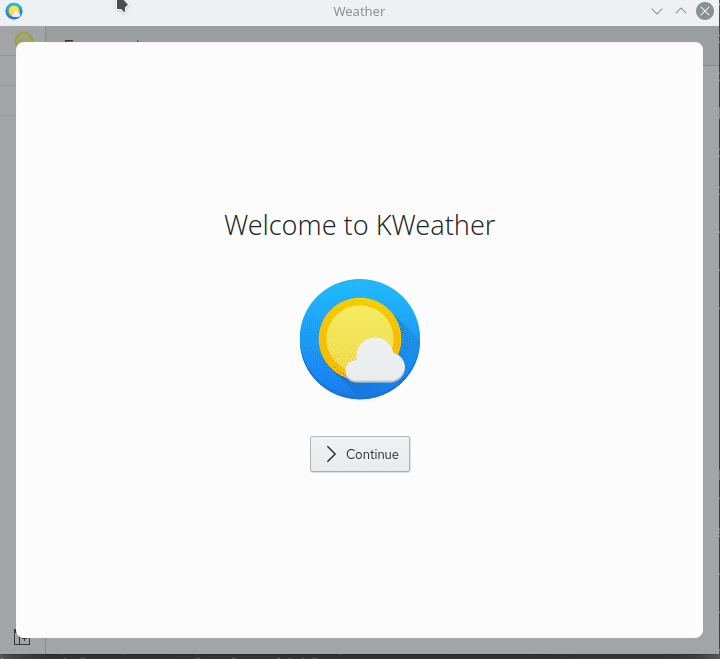Click the Continue button

[360, 454]
